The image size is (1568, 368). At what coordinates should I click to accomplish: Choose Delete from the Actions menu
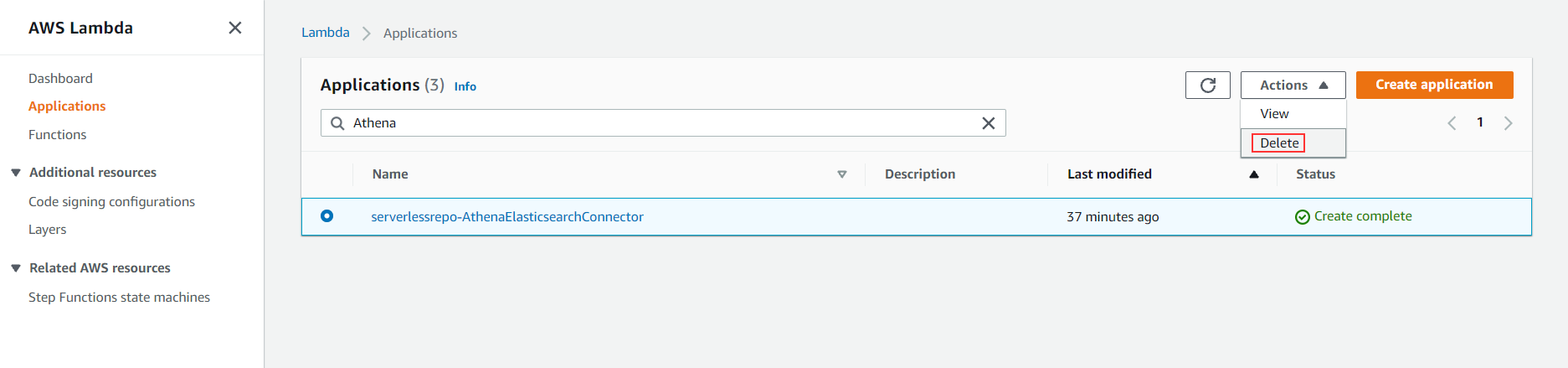coord(1279,143)
